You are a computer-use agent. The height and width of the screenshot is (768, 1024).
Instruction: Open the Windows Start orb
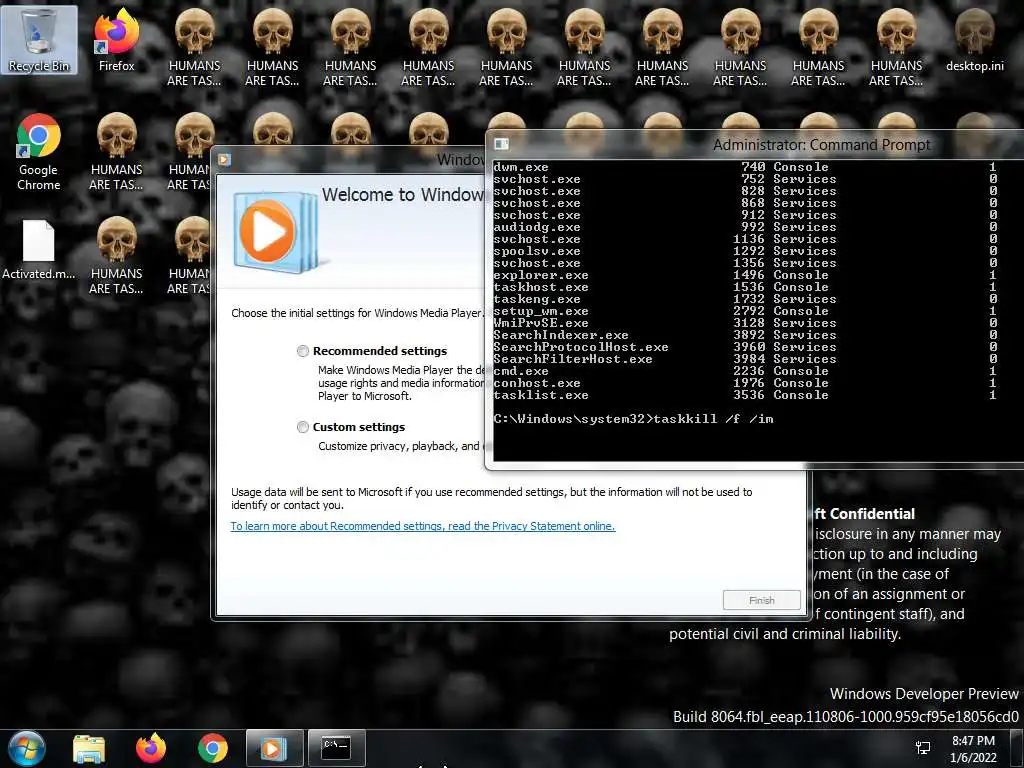click(26, 748)
